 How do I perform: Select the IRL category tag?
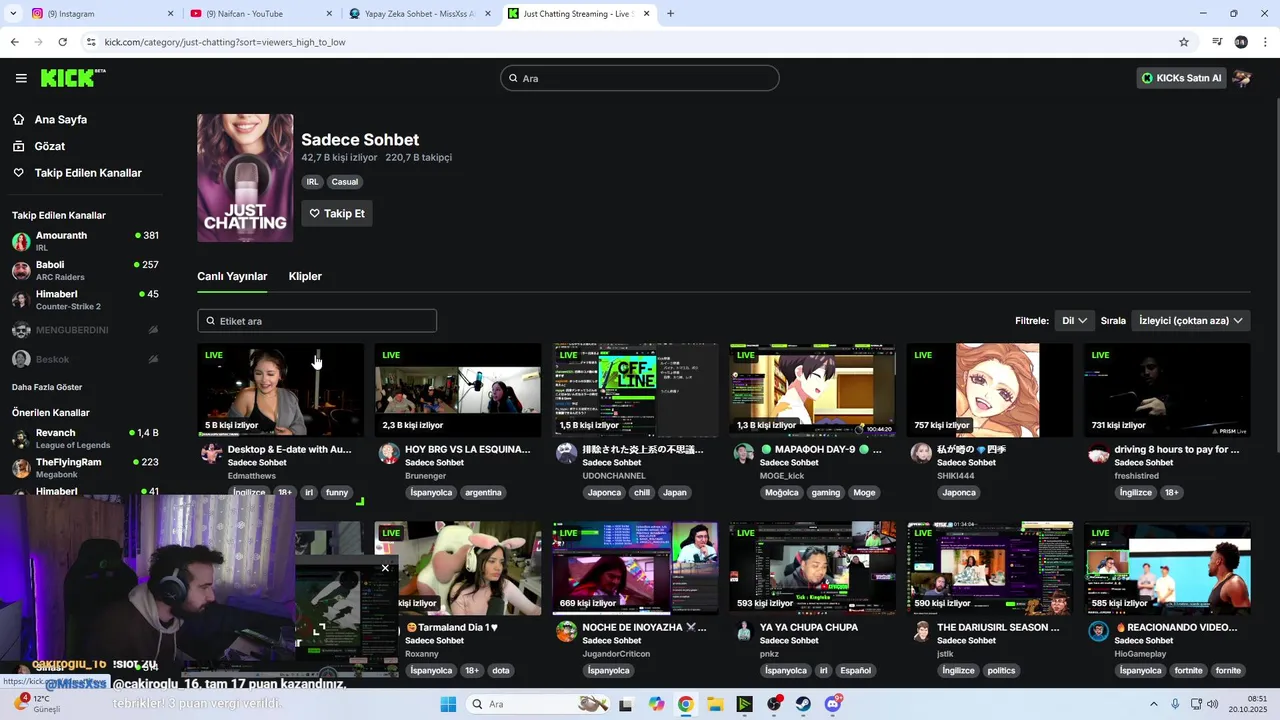312,182
